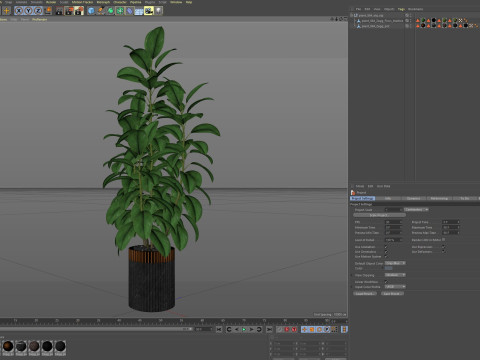Toggle scale key orange square icon

tap(312, 329)
